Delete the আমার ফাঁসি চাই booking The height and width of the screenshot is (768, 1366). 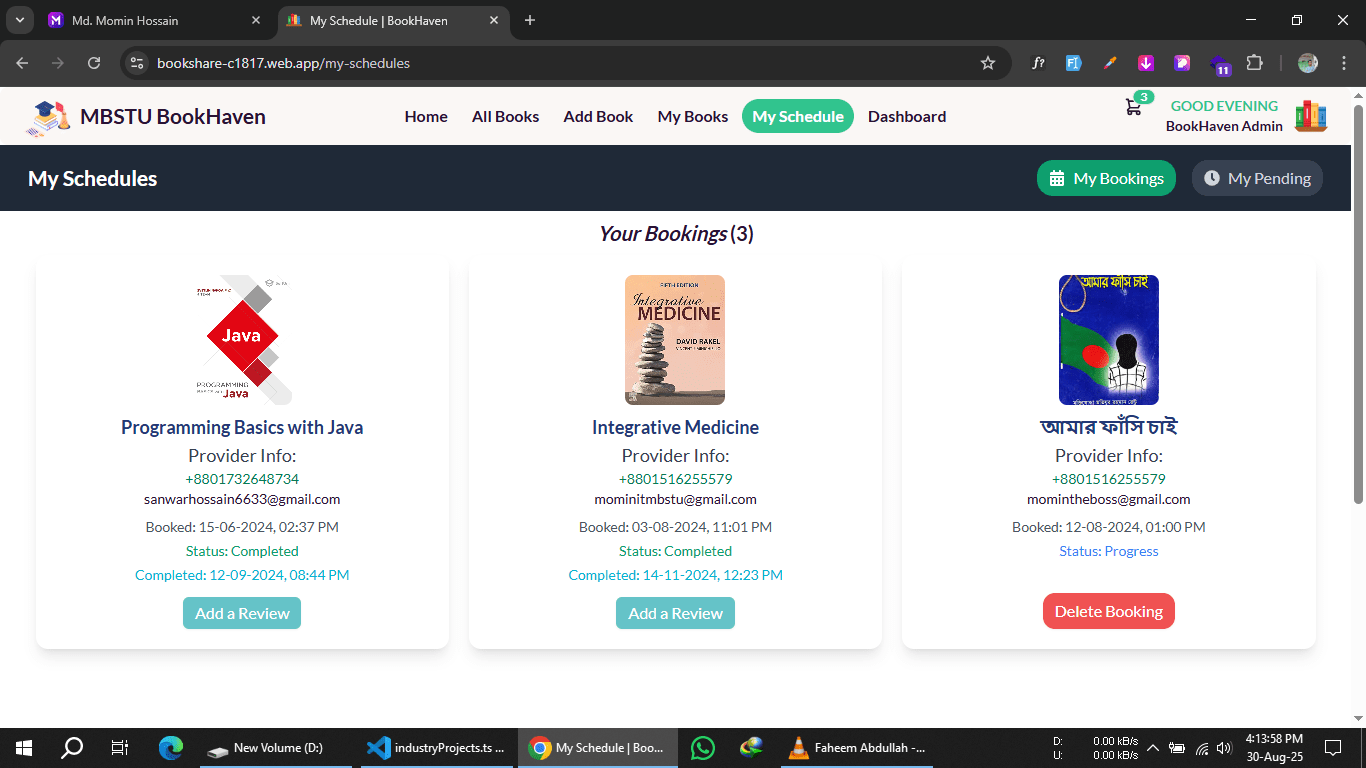coord(1108,611)
